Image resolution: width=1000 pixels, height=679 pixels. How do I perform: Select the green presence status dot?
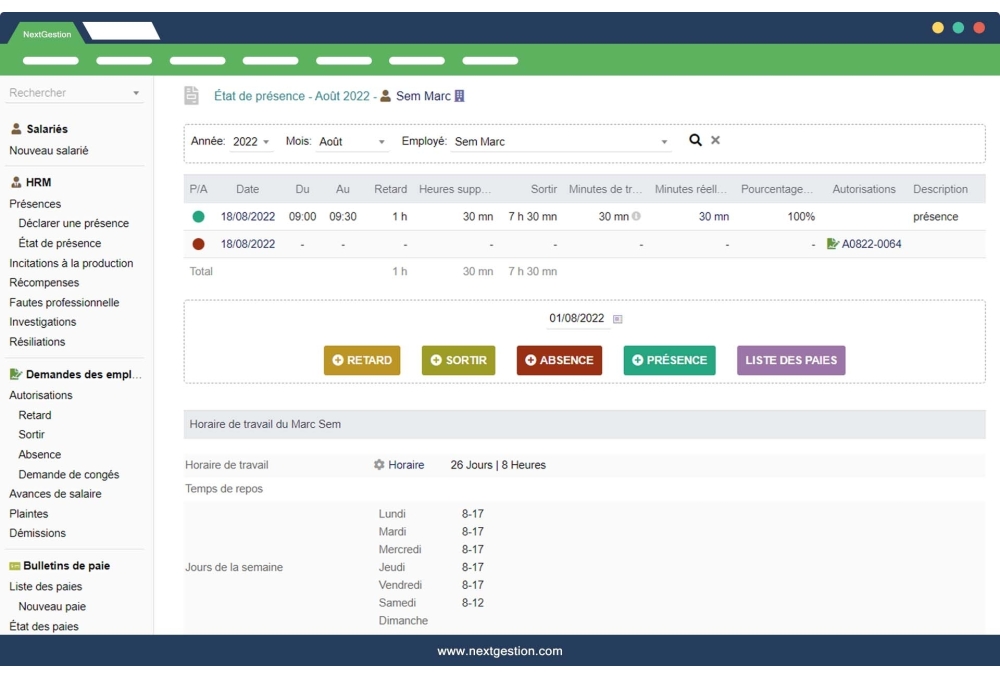click(196, 216)
